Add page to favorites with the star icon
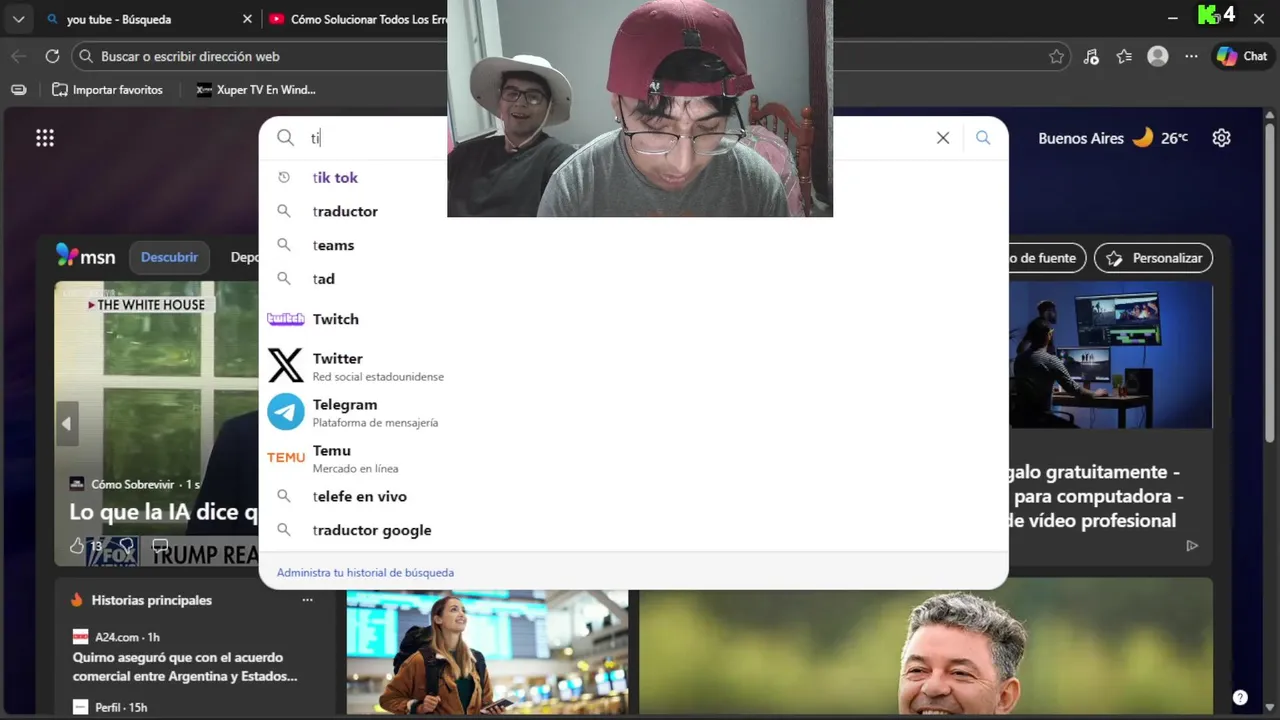This screenshot has height=720, width=1280. (x=1056, y=57)
